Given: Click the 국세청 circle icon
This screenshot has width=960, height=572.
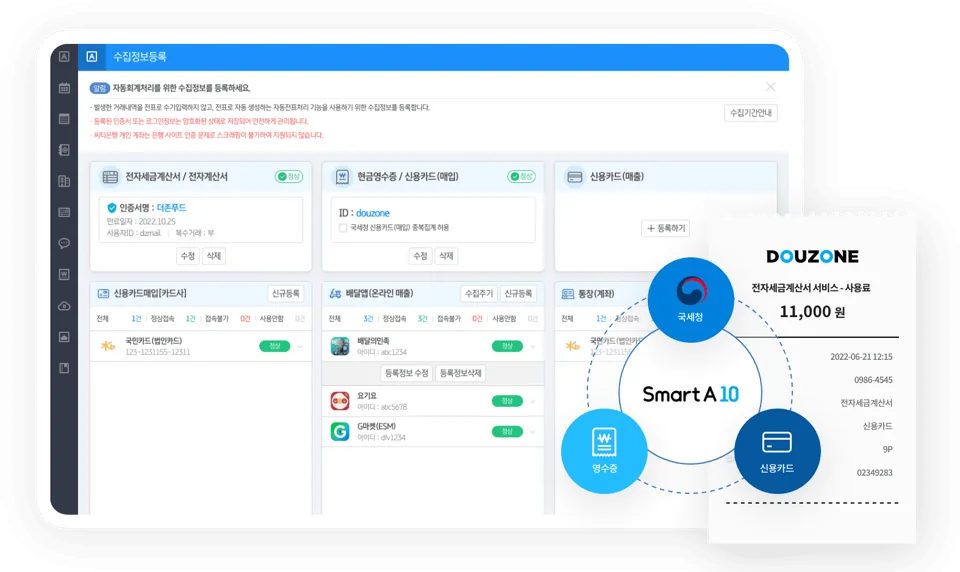Looking at the screenshot, I should click(691, 299).
